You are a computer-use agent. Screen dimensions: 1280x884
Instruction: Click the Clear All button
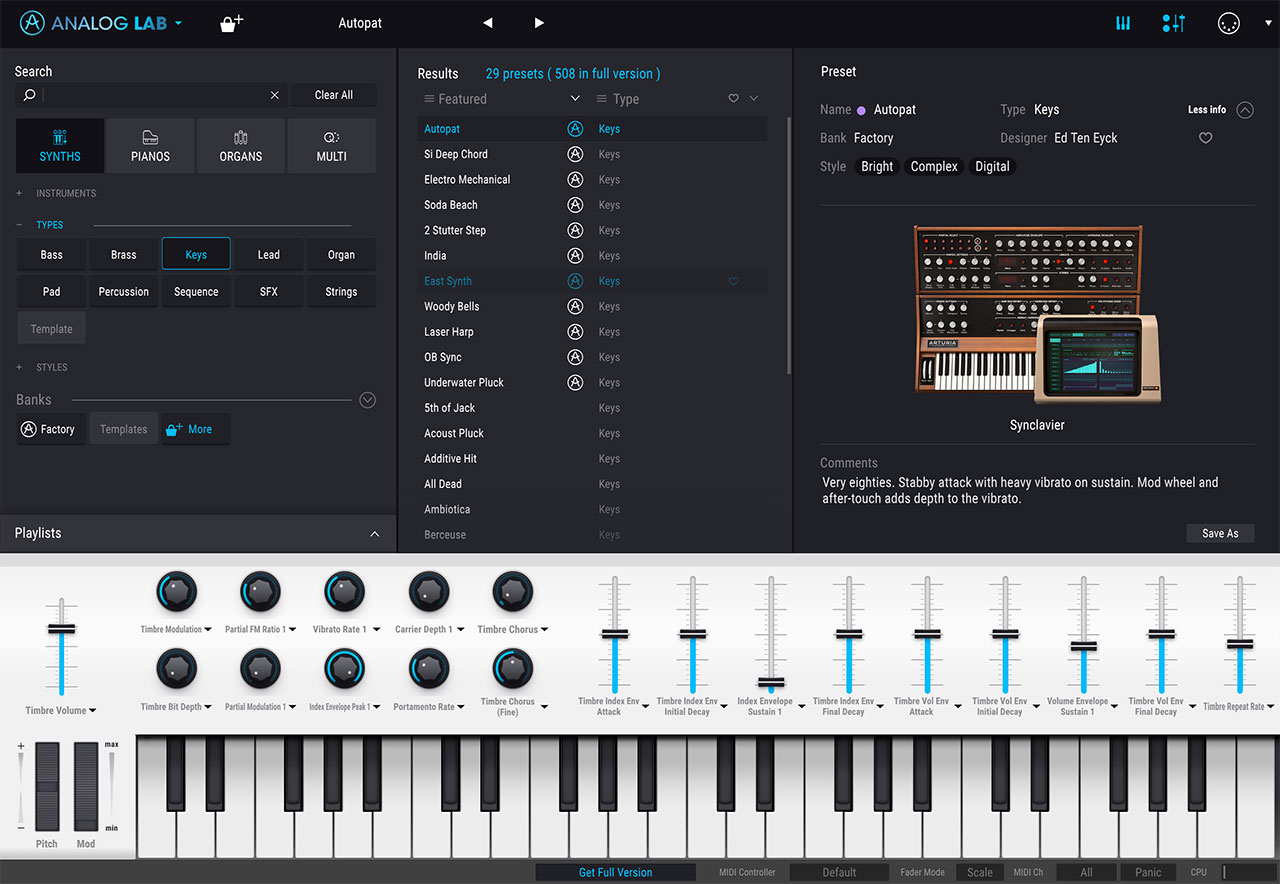click(334, 95)
